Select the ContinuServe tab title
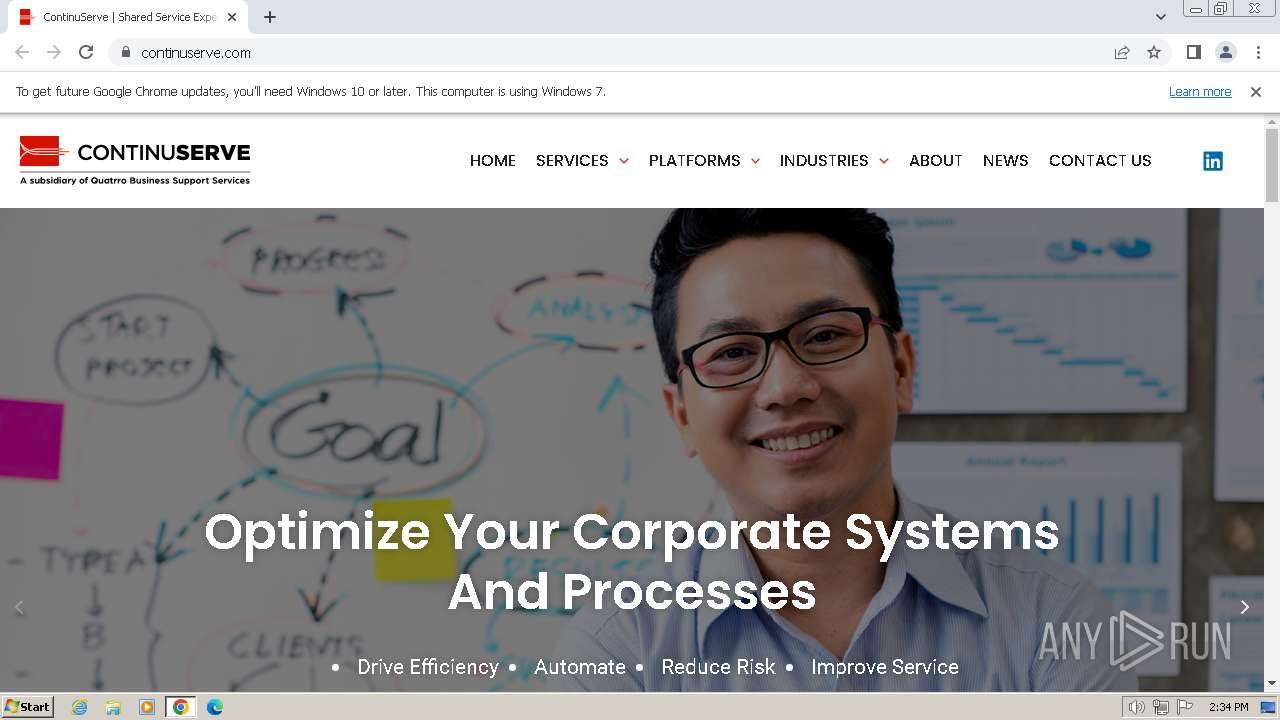The width and height of the screenshot is (1280, 720). (x=129, y=17)
